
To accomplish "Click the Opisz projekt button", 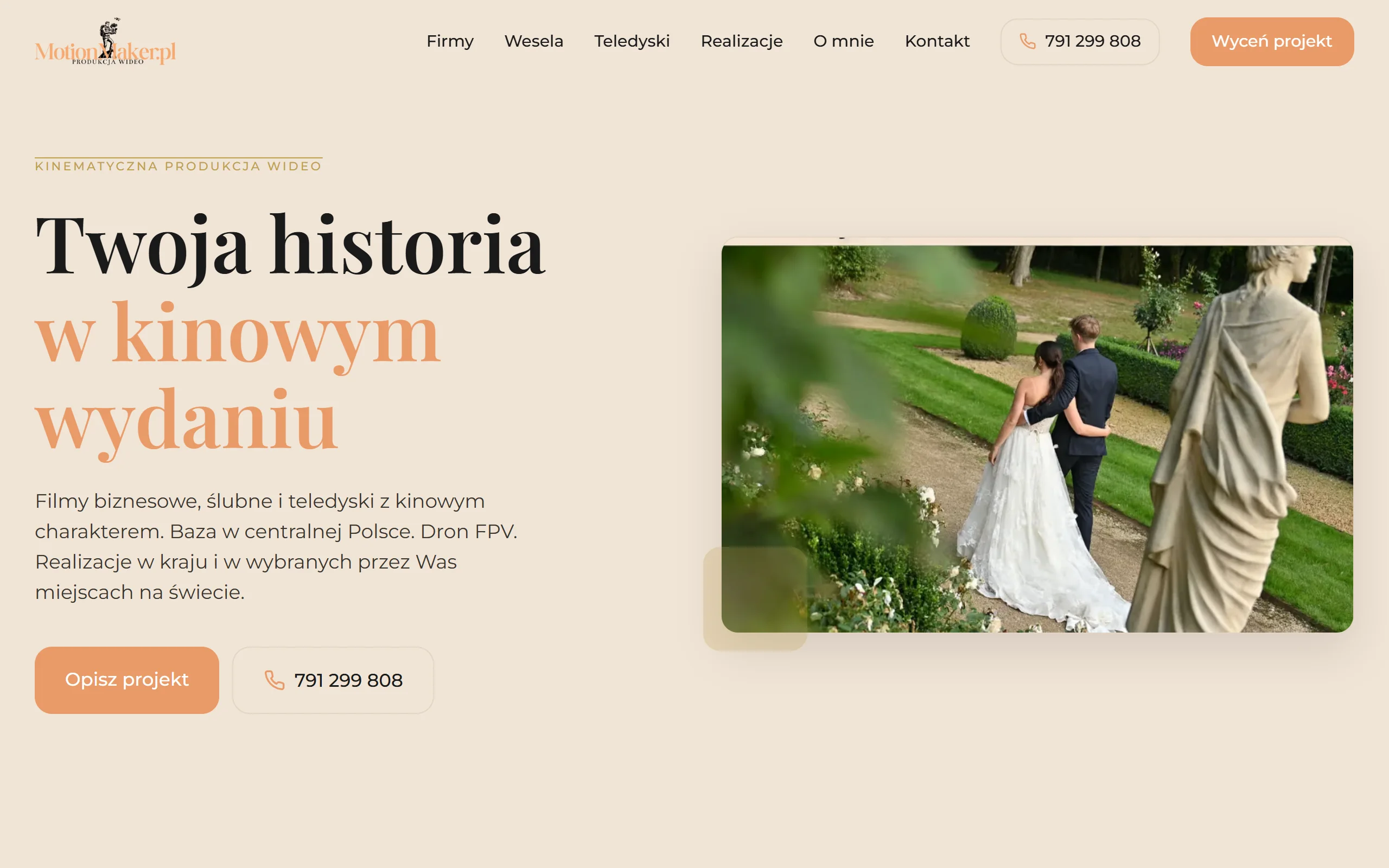I will pos(127,680).
